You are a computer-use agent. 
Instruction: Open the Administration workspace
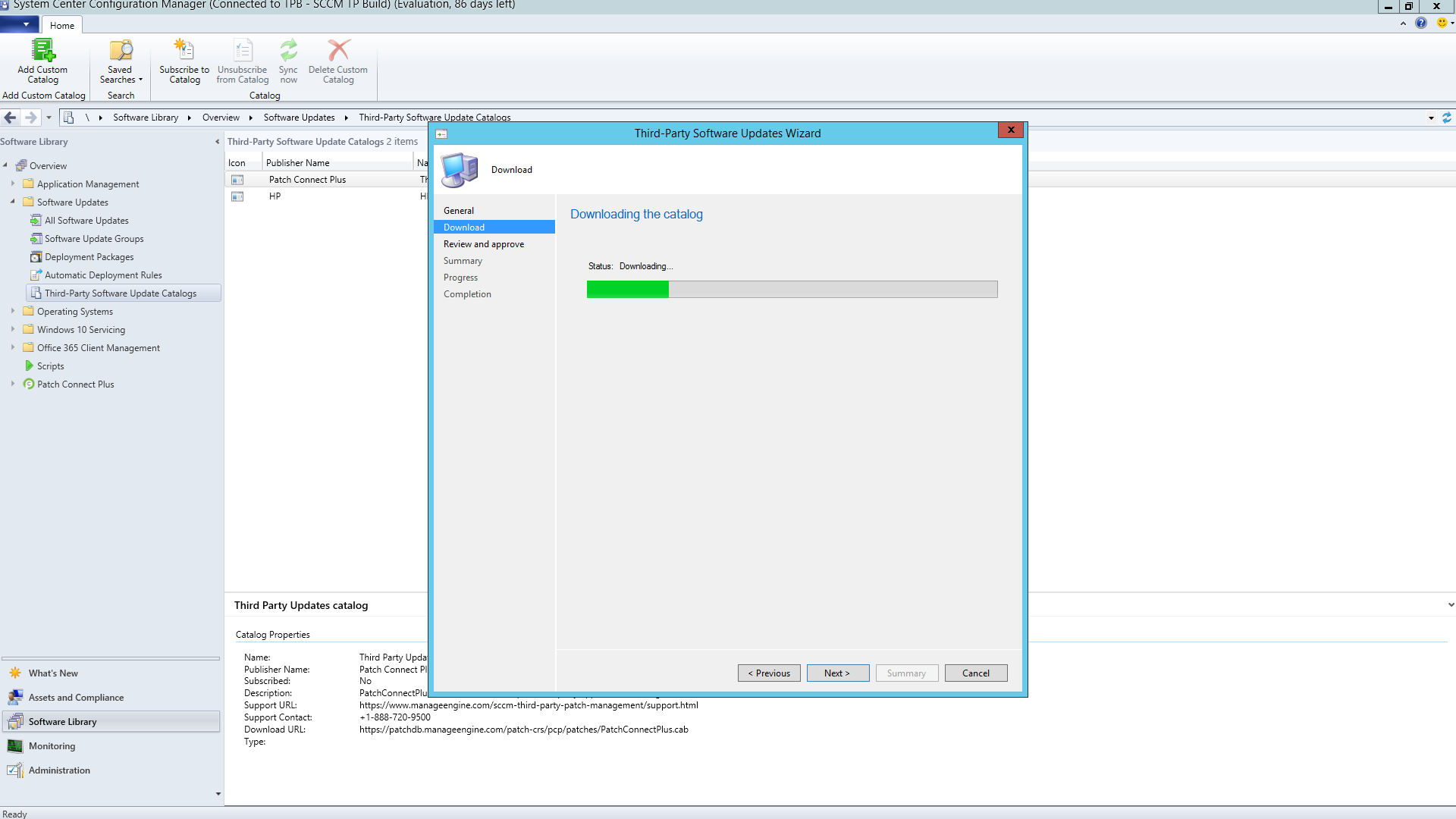59,770
